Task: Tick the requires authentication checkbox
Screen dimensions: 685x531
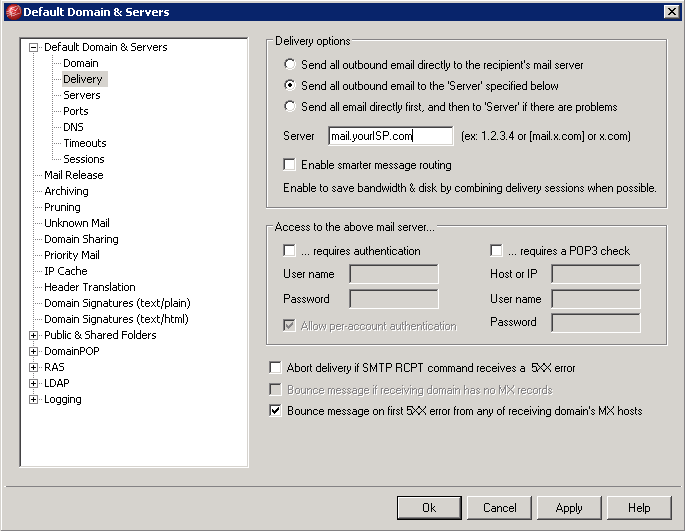Action: (x=289, y=250)
